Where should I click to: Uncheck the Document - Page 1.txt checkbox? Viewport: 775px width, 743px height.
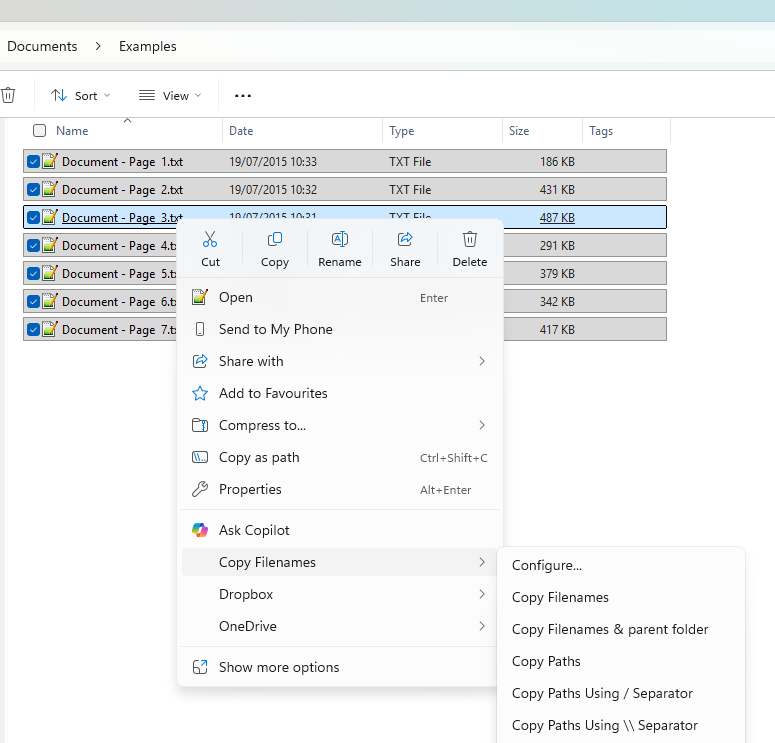pos(33,161)
